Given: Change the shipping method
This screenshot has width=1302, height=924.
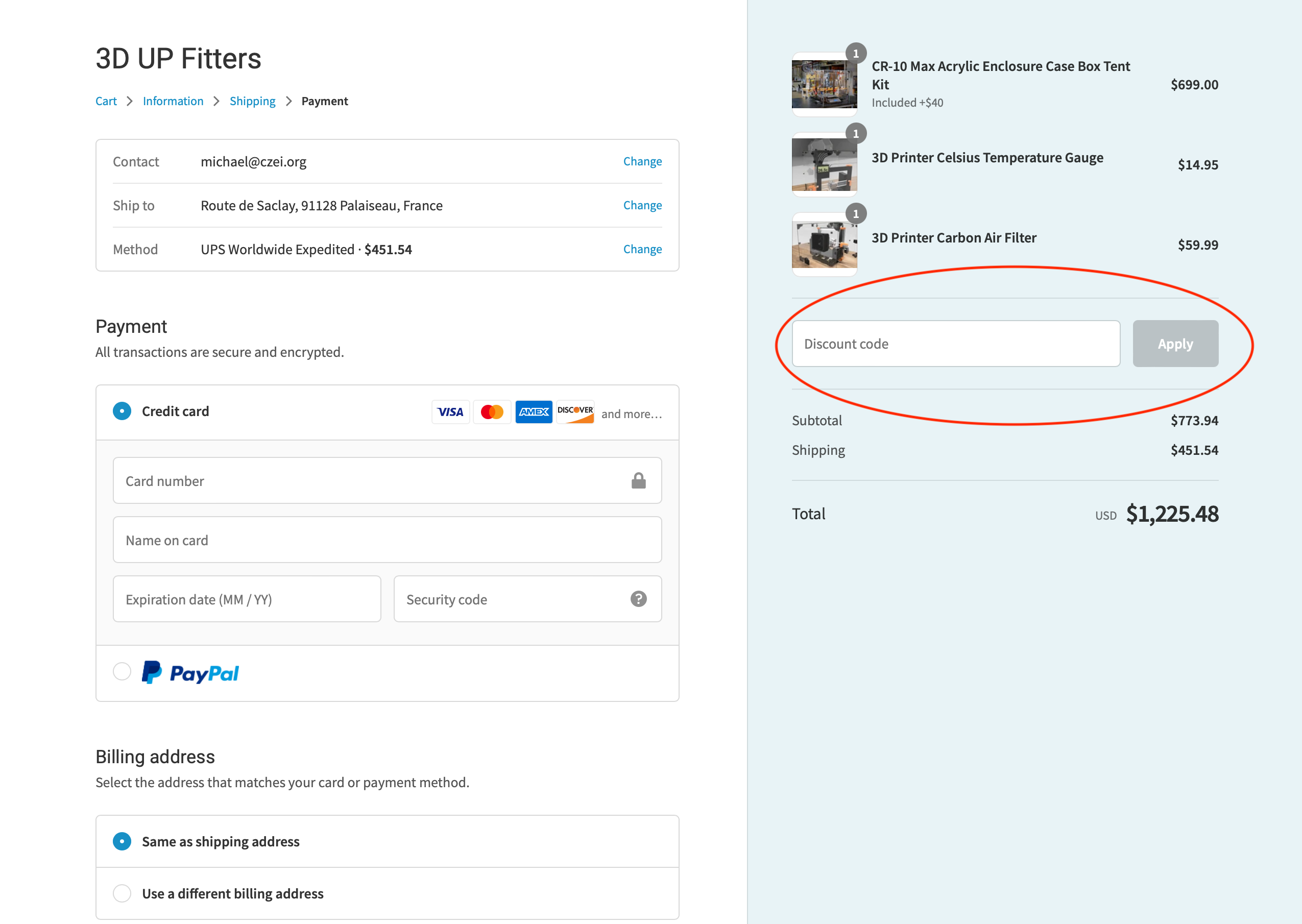Looking at the screenshot, I should pyautogui.click(x=642, y=249).
